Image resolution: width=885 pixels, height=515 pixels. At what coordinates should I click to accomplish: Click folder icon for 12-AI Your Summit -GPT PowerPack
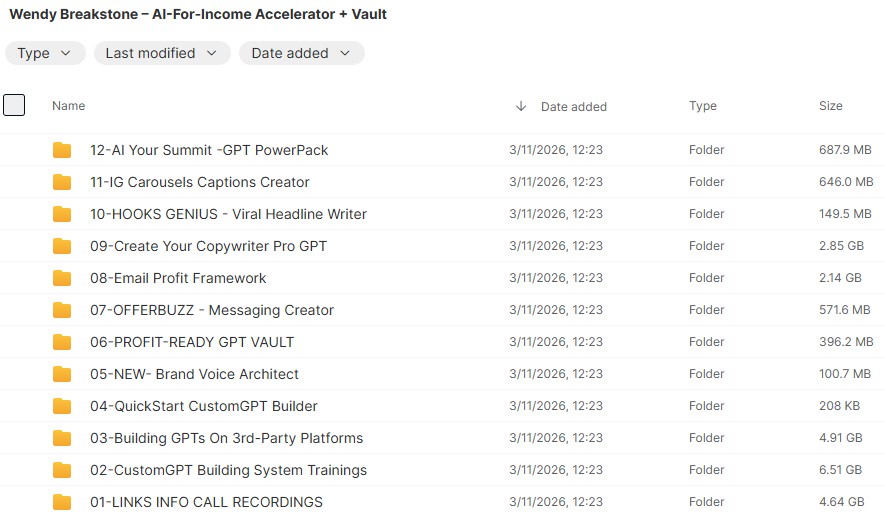point(62,150)
